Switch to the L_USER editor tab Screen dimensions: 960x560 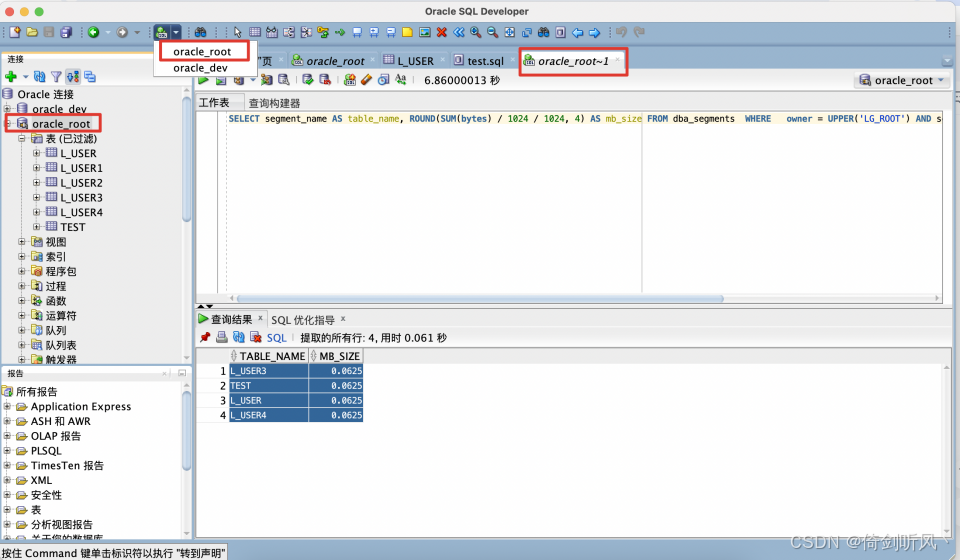point(415,61)
